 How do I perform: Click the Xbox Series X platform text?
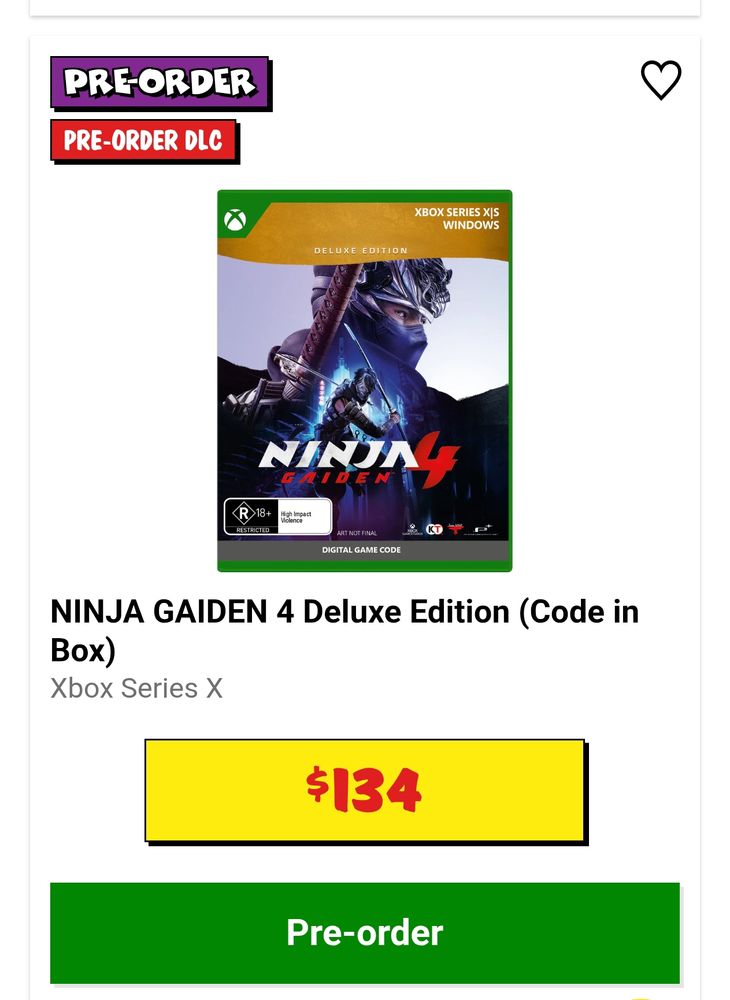click(x=136, y=689)
